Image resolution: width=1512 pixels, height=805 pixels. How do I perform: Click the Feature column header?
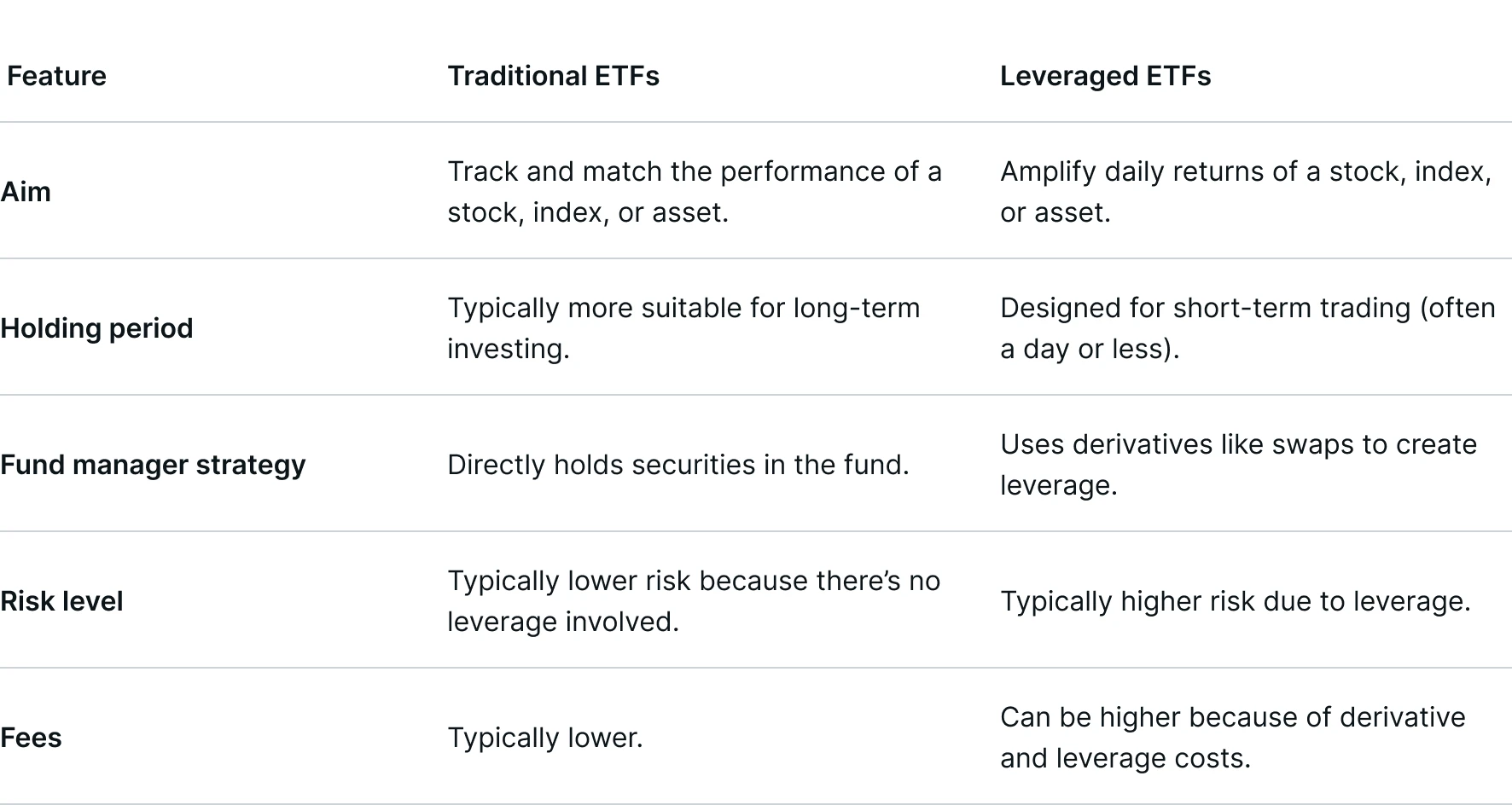coord(56,76)
